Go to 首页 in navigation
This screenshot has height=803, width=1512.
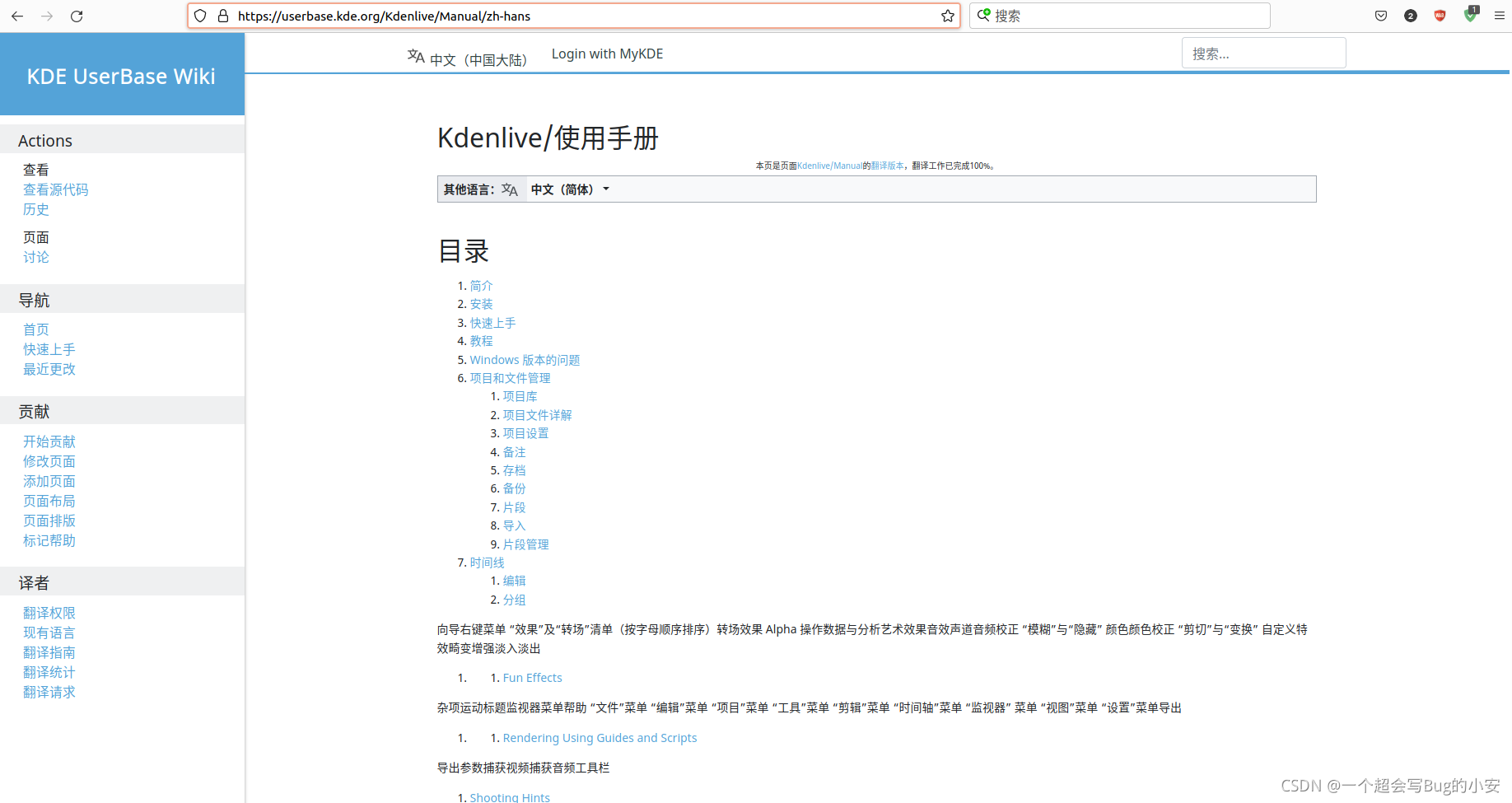pyautogui.click(x=36, y=329)
